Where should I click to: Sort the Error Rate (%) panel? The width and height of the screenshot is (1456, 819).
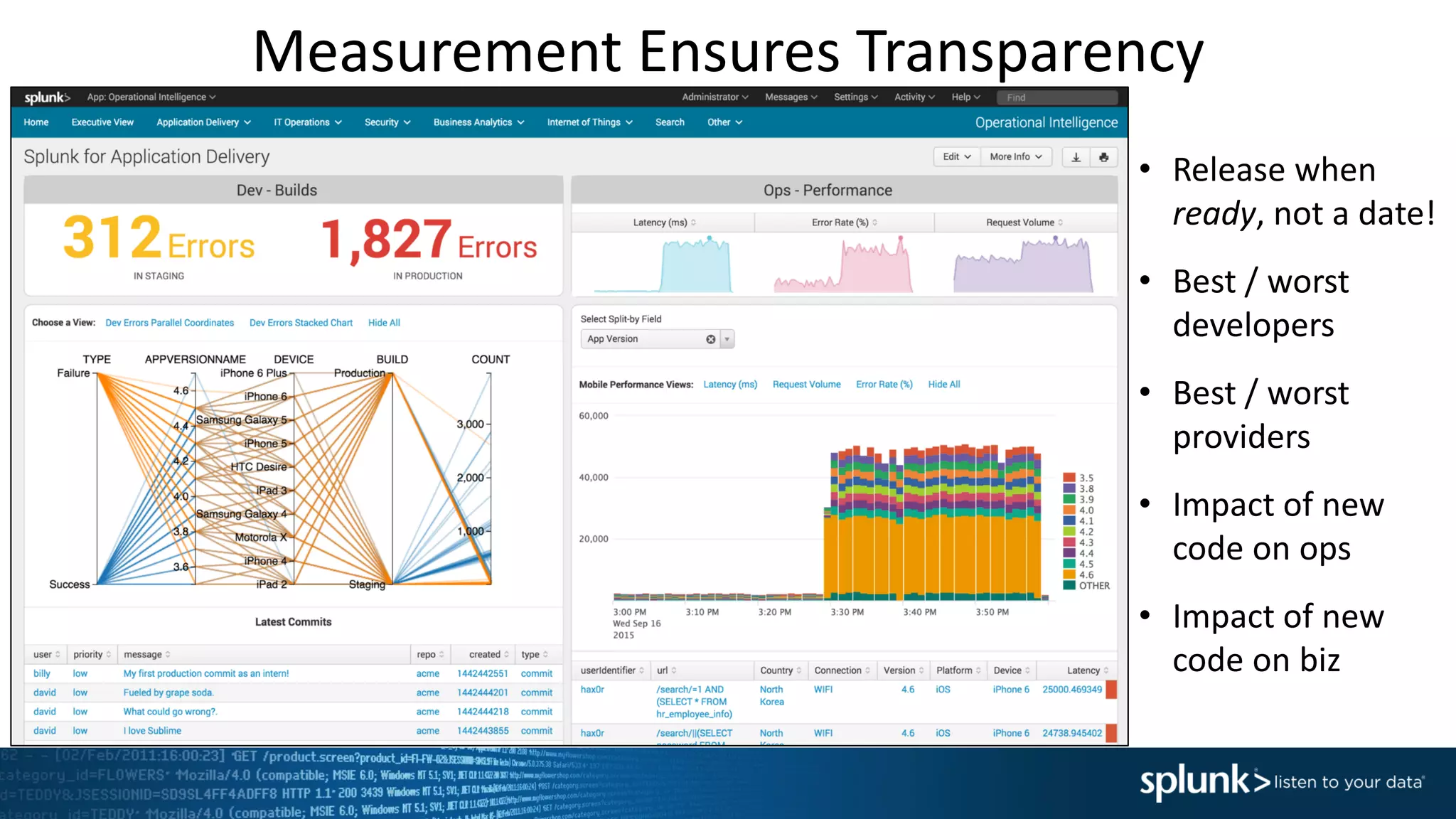pyautogui.click(x=845, y=223)
